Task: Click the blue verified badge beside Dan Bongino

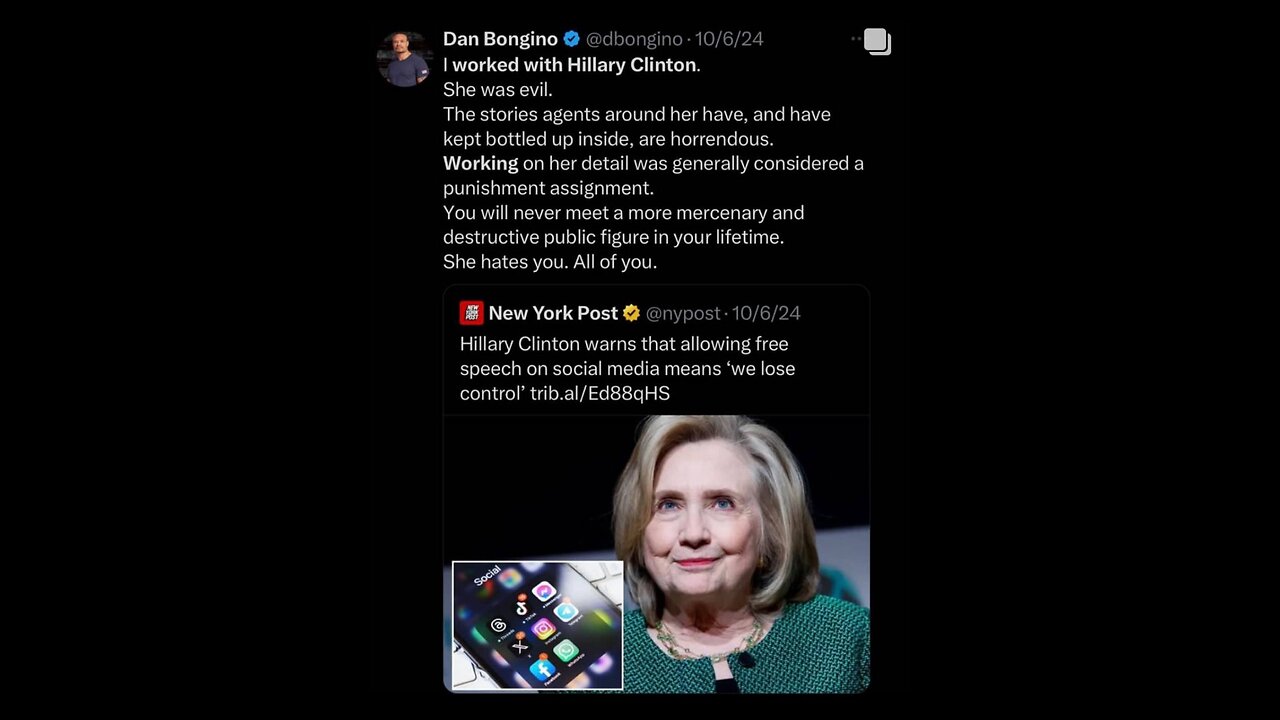Action: point(572,39)
